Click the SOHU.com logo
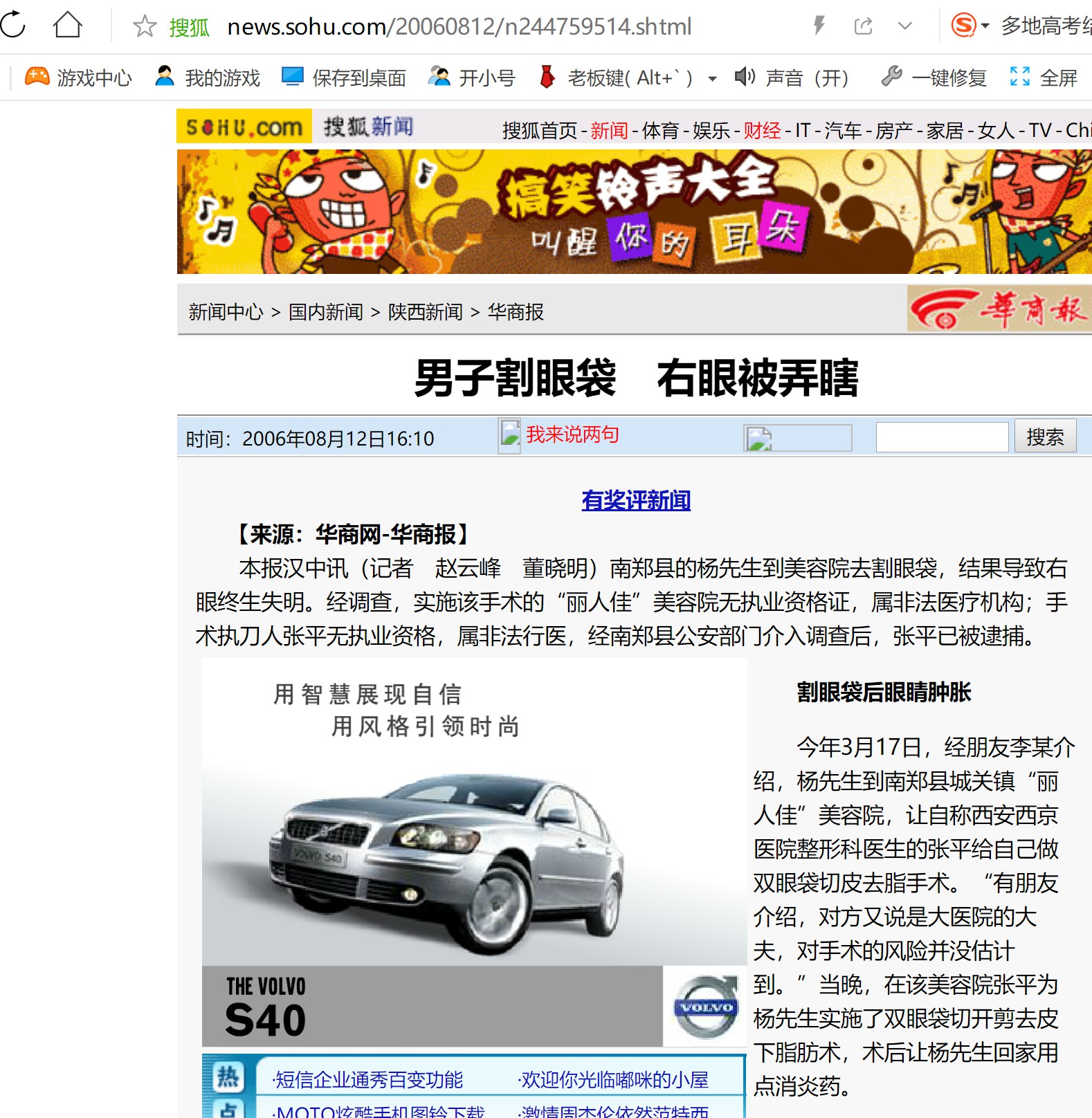Viewport: 1092px width, 1118px height. 244,126
